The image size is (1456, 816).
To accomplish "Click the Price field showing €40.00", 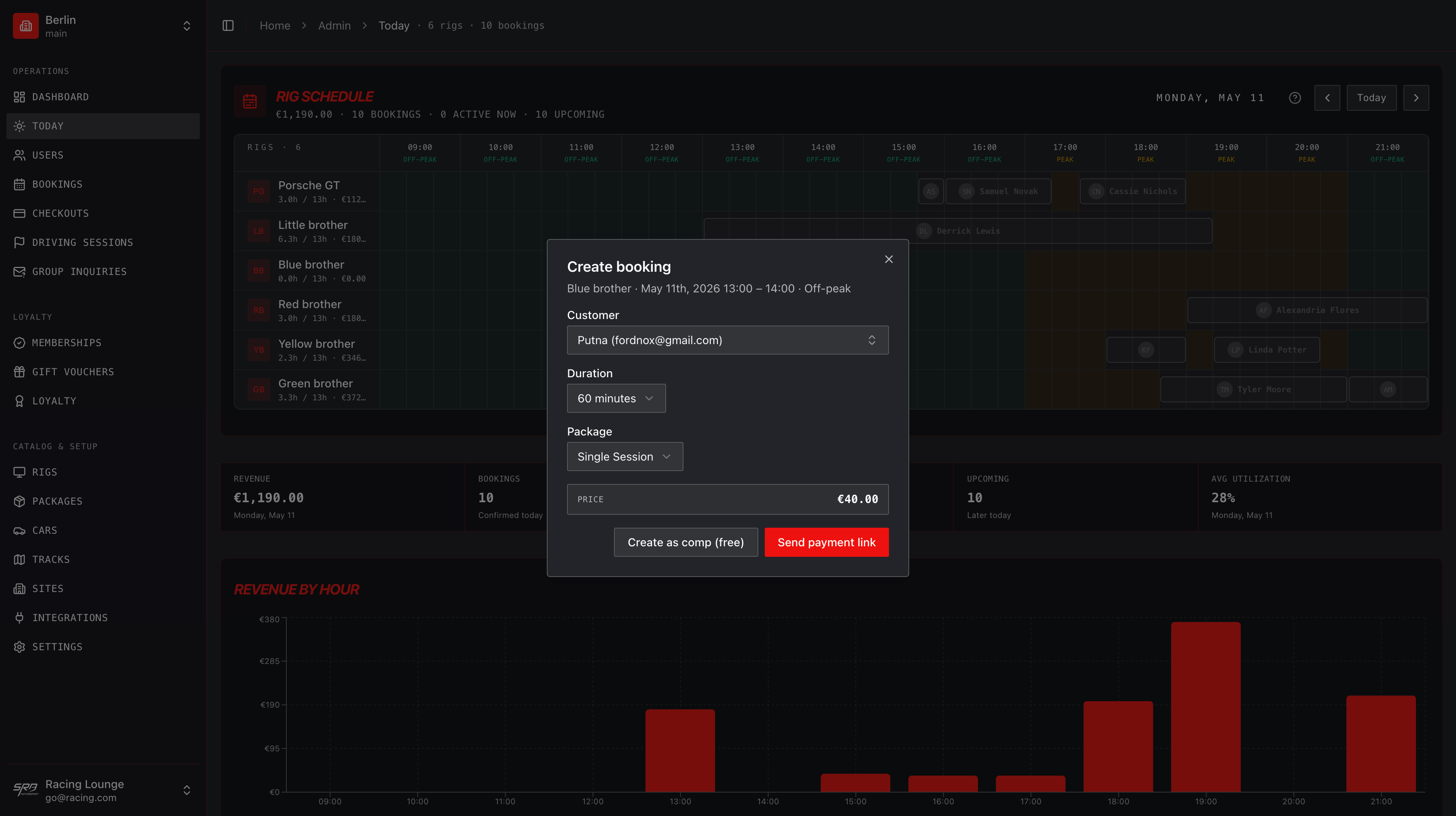I will [x=728, y=499].
